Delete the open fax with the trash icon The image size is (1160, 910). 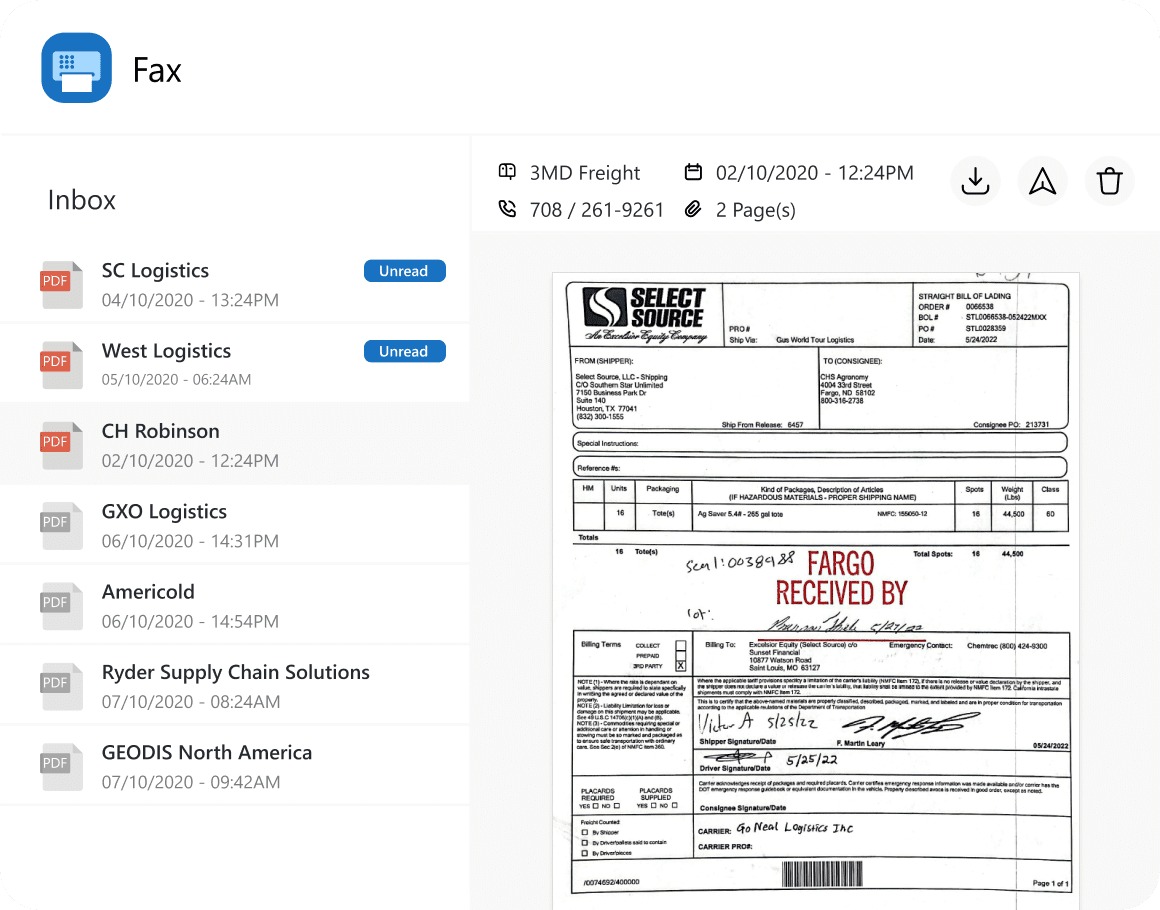pos(1109,181)
